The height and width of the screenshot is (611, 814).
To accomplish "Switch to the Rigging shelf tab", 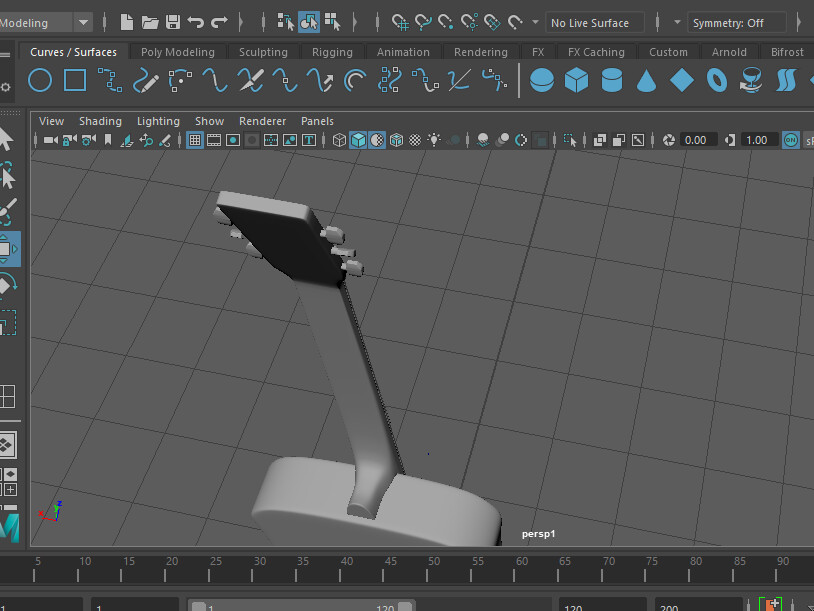I will [x=332, y=51].
